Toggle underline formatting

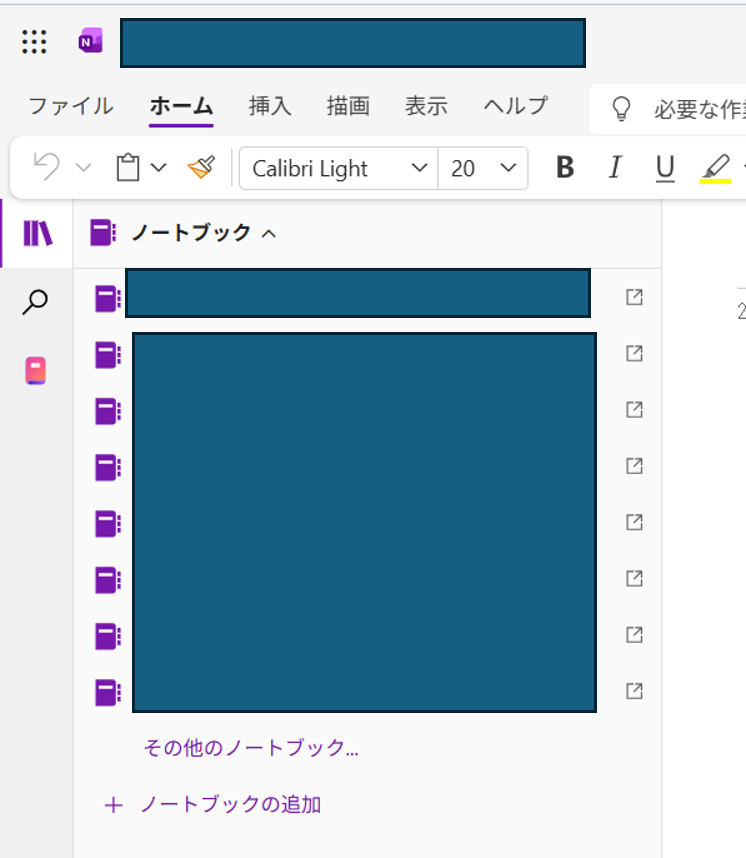[665, 168]
